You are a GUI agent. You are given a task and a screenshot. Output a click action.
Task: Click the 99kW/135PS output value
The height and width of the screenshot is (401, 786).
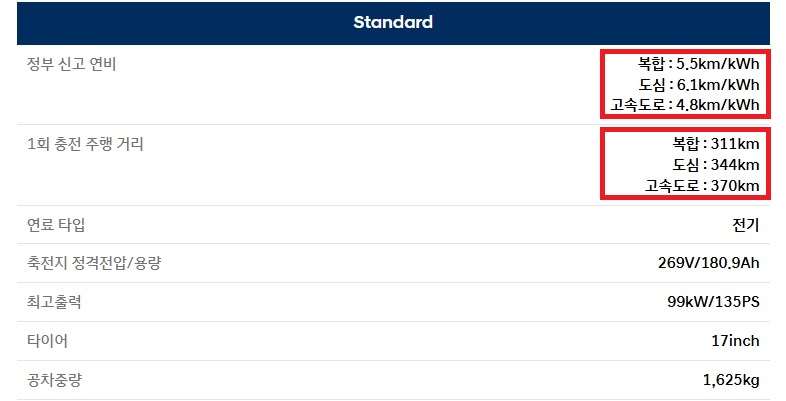(714, 302)
